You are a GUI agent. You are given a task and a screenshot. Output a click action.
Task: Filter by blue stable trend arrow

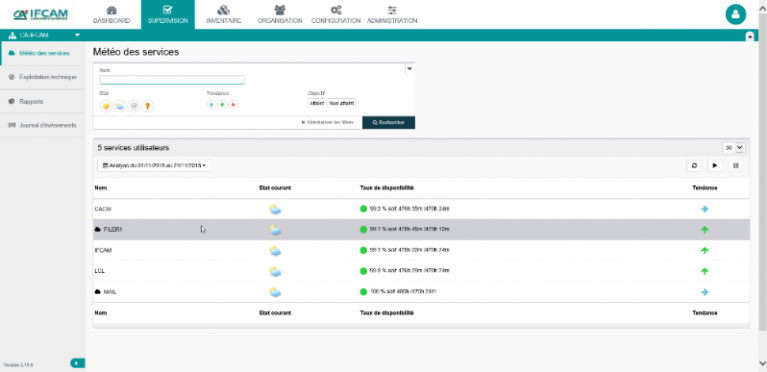coord(211,104)
